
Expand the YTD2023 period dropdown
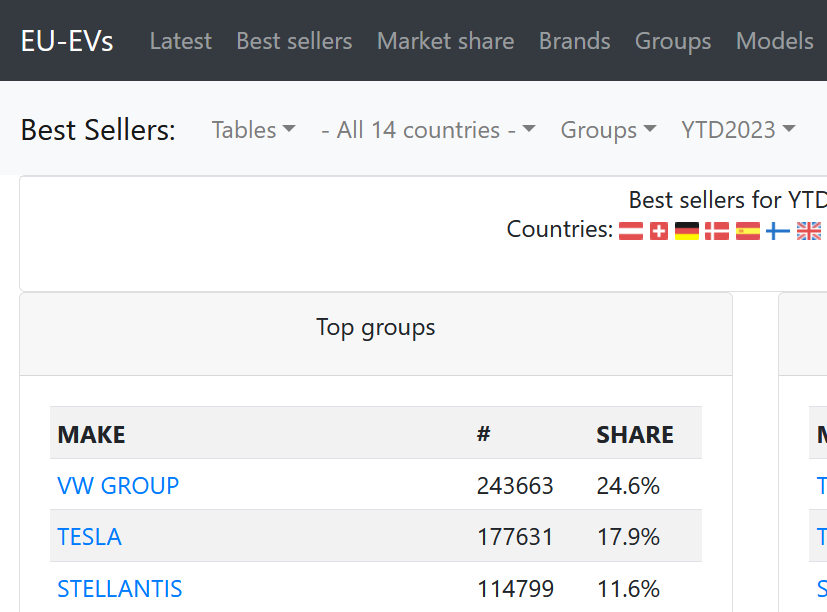pos(738,130)
